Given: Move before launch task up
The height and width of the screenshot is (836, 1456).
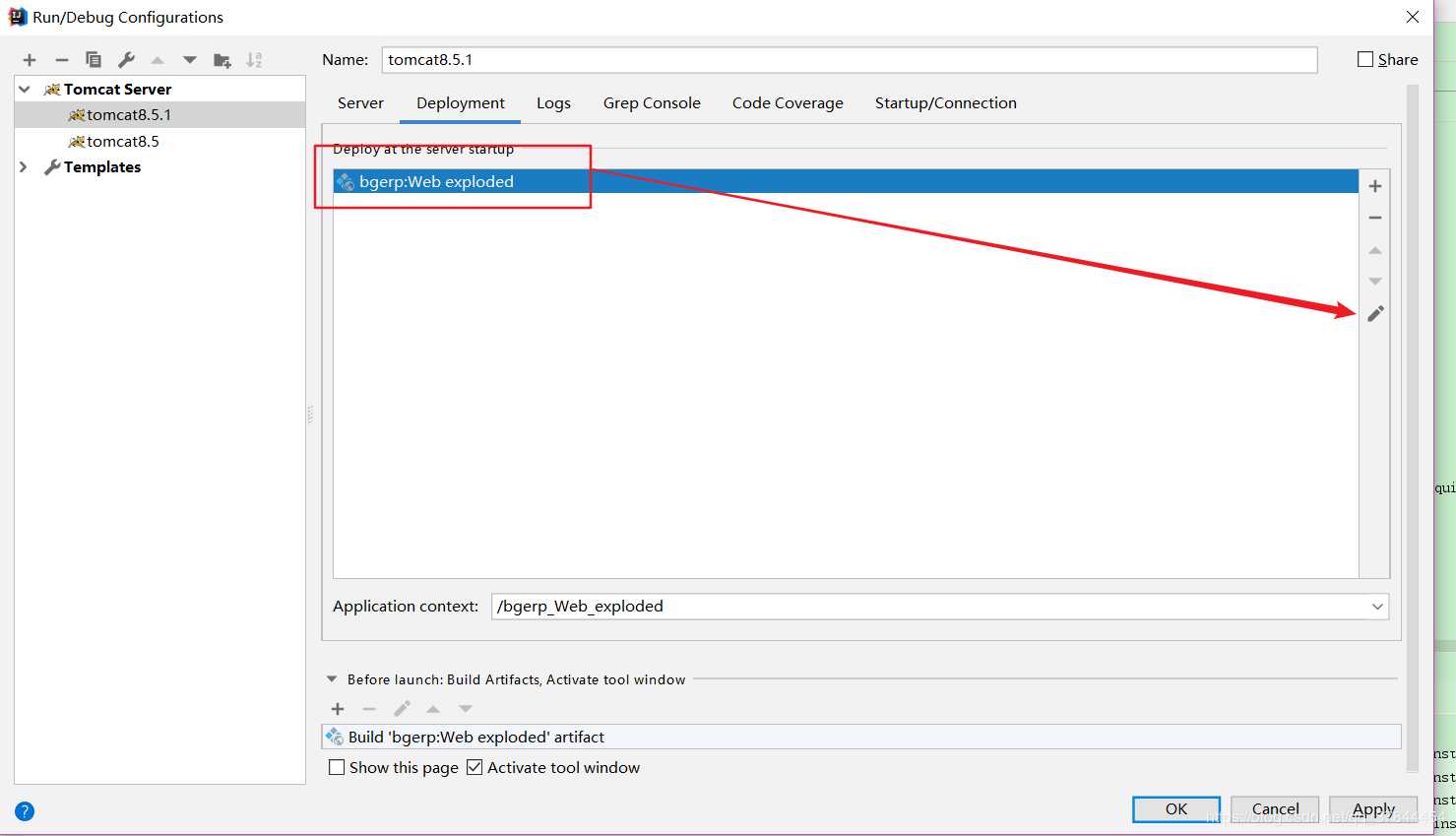Looking at the screenshot, I should (x=433, y=709).
